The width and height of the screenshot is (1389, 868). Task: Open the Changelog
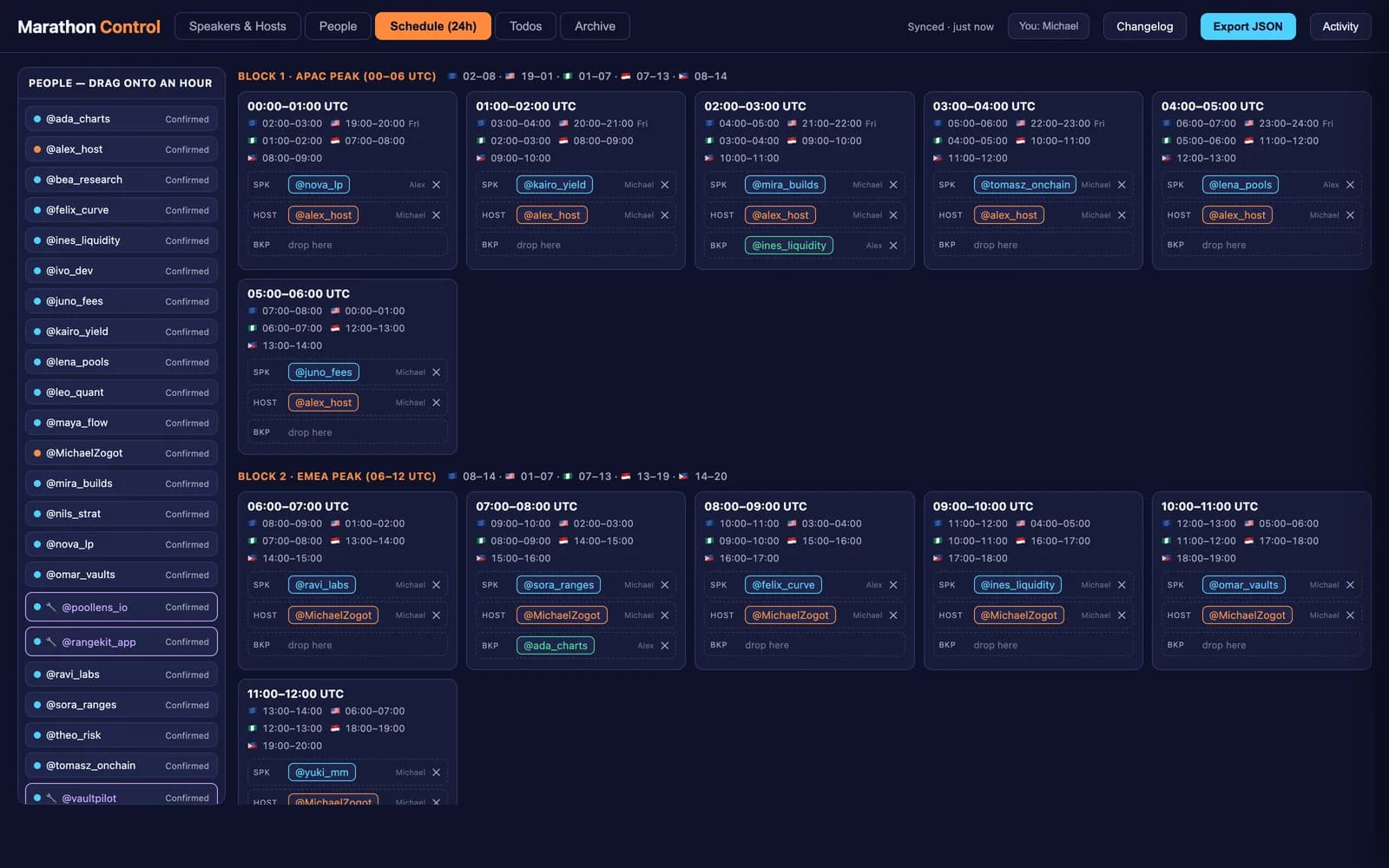1144,26
